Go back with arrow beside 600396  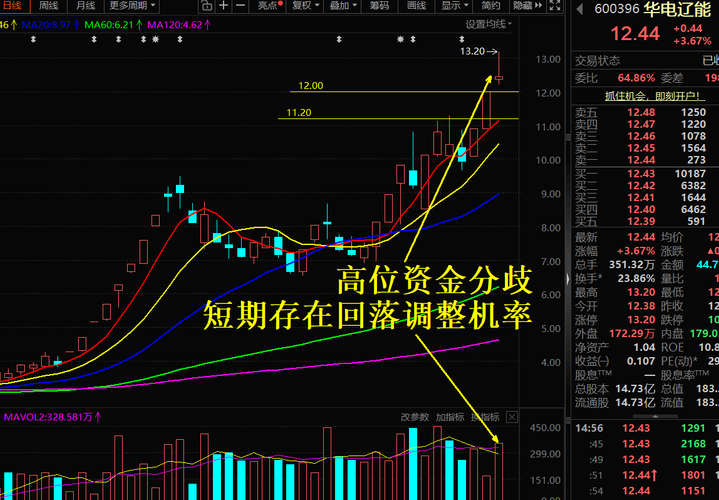(x=580, y=9)
